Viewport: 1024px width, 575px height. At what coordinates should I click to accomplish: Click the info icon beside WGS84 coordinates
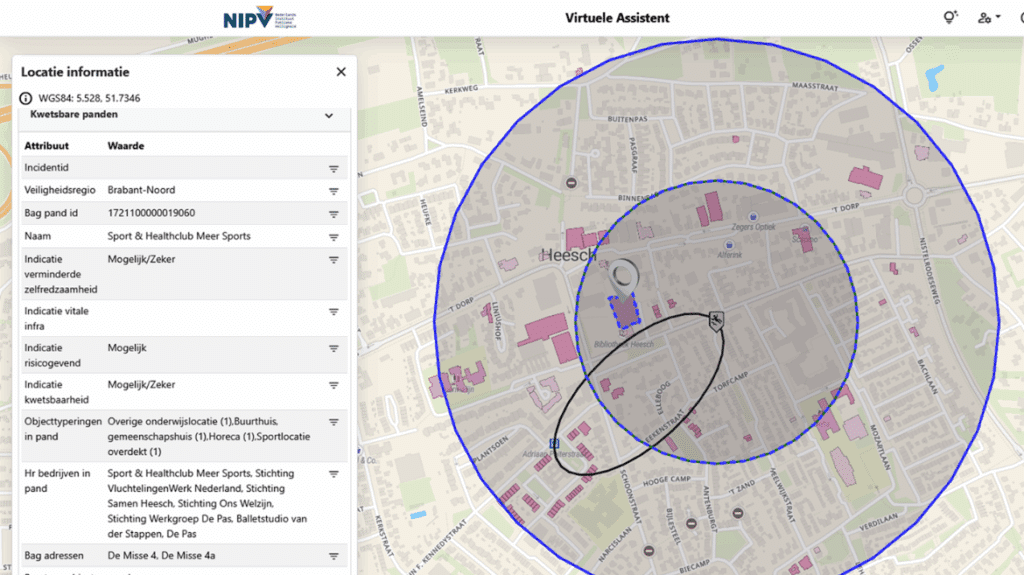pos(26,99)
